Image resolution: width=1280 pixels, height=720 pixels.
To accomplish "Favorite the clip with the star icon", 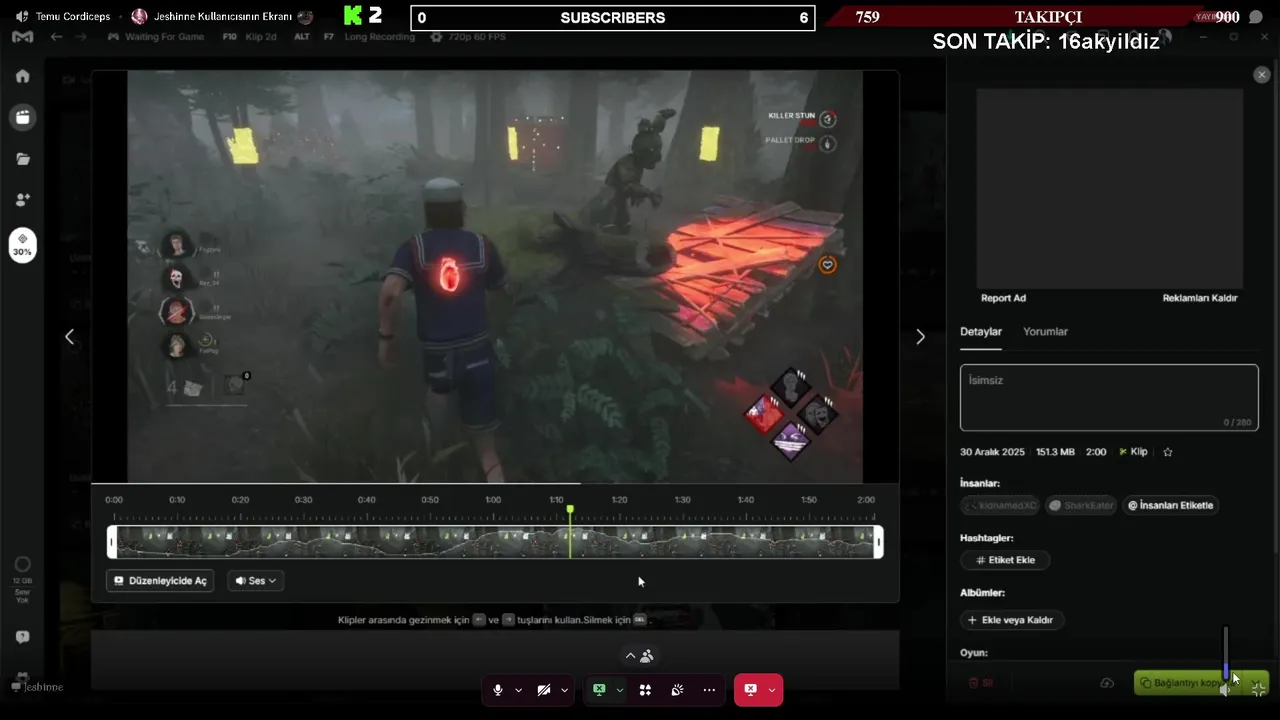I will click(1167, 452).
